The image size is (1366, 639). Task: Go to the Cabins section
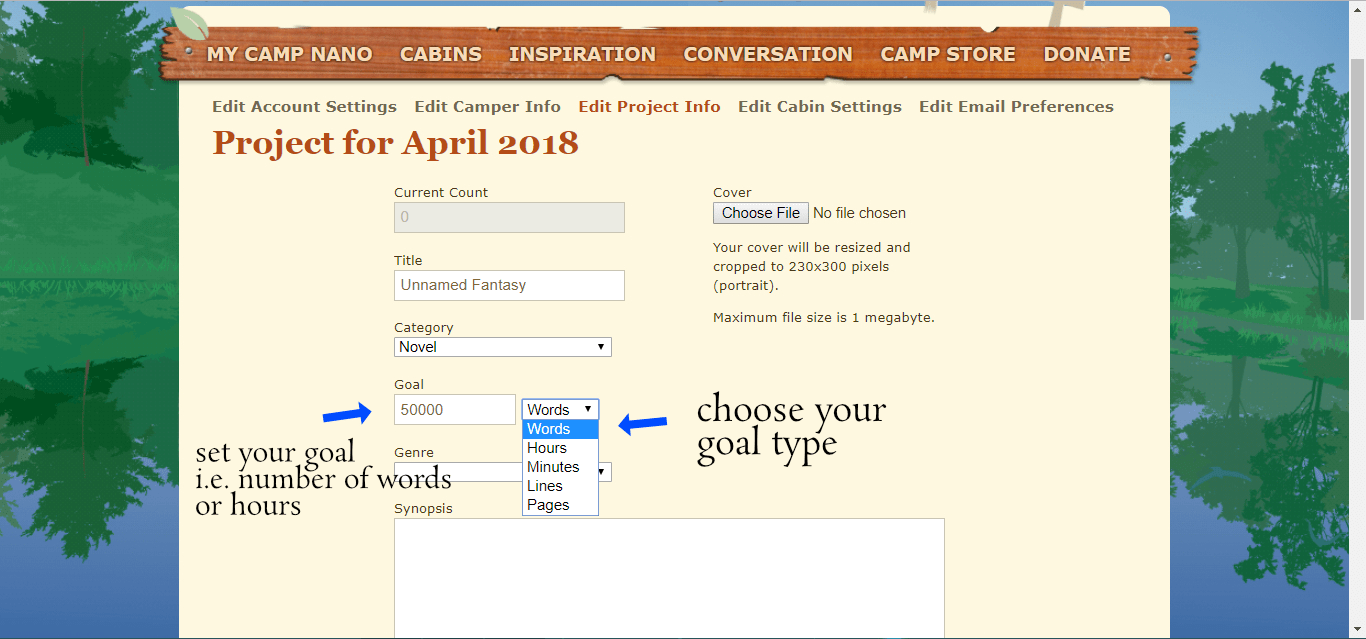(441, 54)
